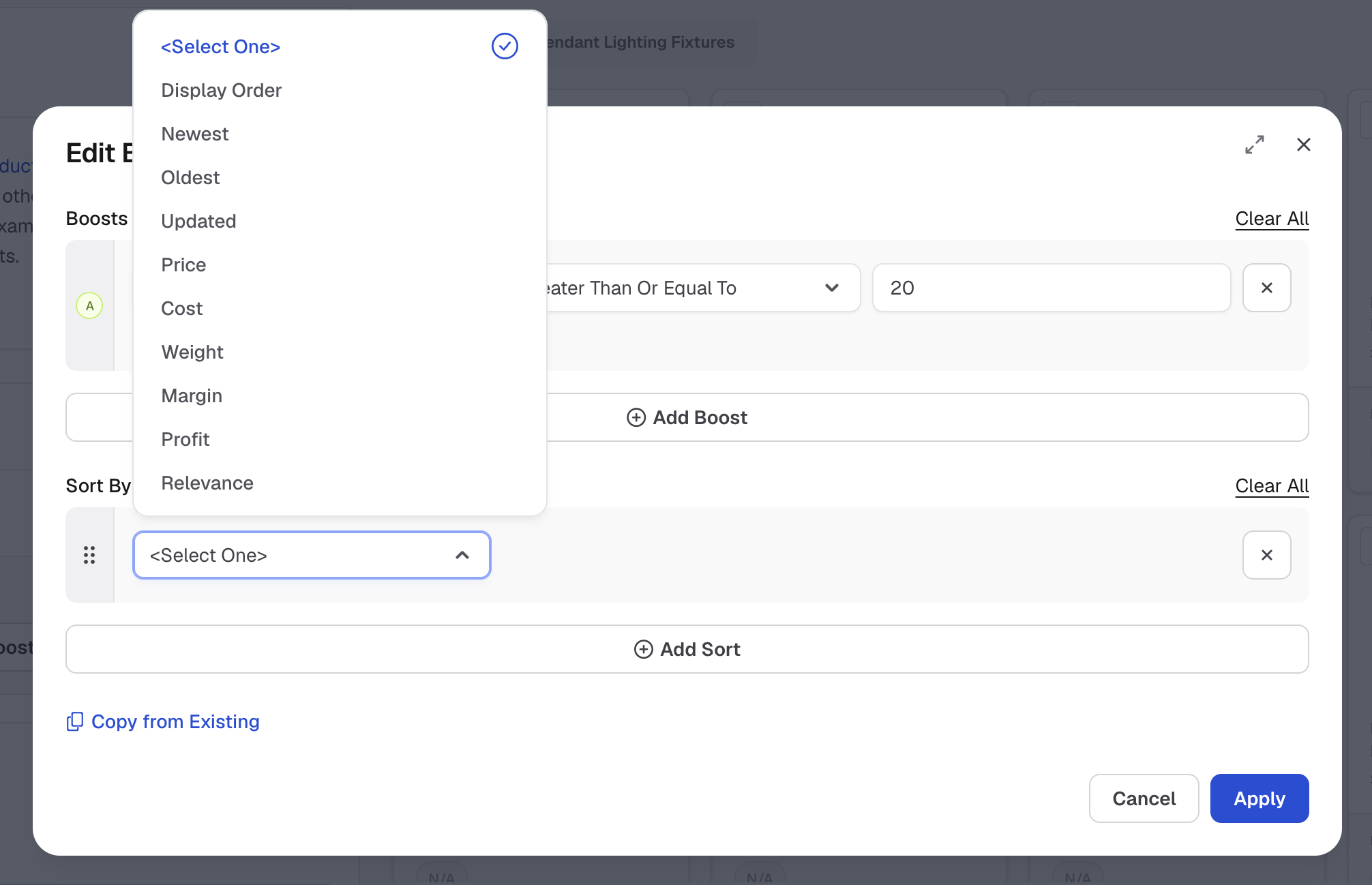
Task: Click the Clear All link for Boosts
Action: coord(1272,219)
